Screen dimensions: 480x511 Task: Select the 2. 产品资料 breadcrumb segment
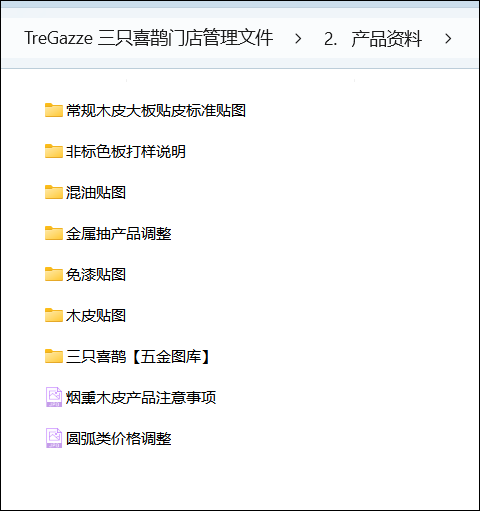pyautogui.click(x=373, y=38)
